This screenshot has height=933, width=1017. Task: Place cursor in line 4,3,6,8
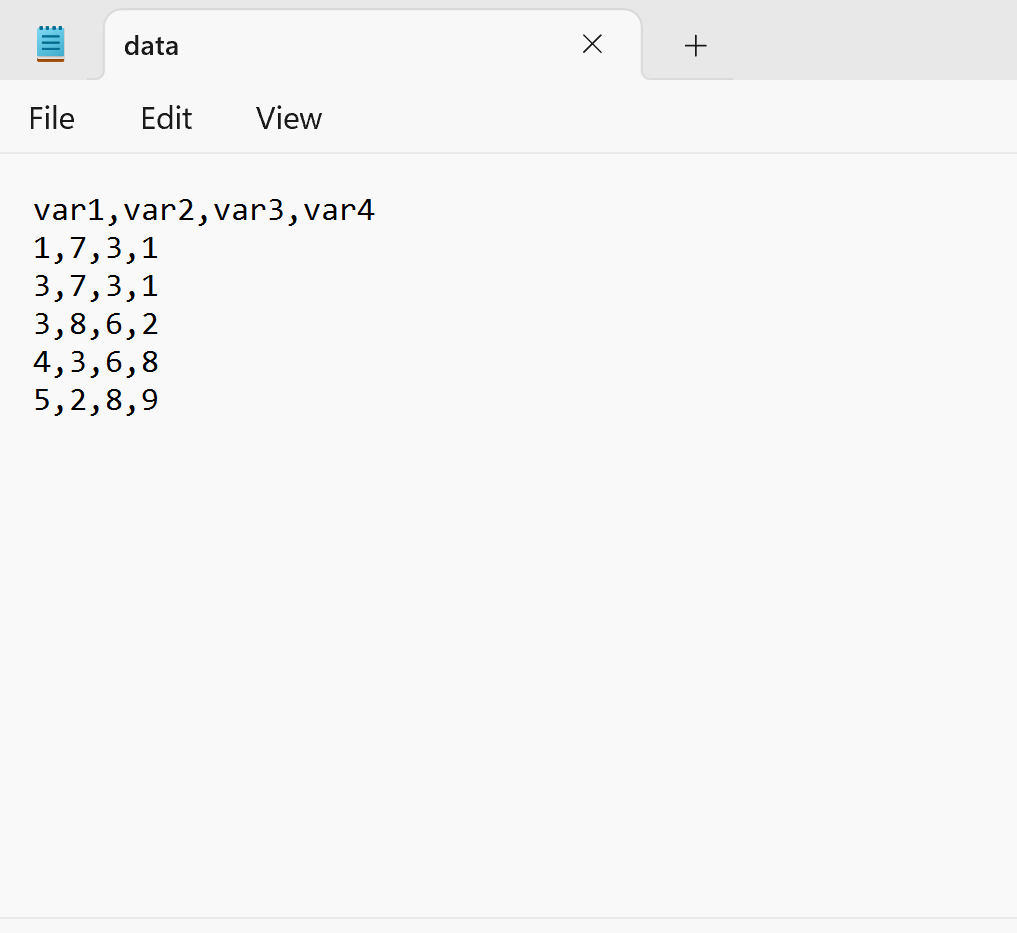(96, 363)
